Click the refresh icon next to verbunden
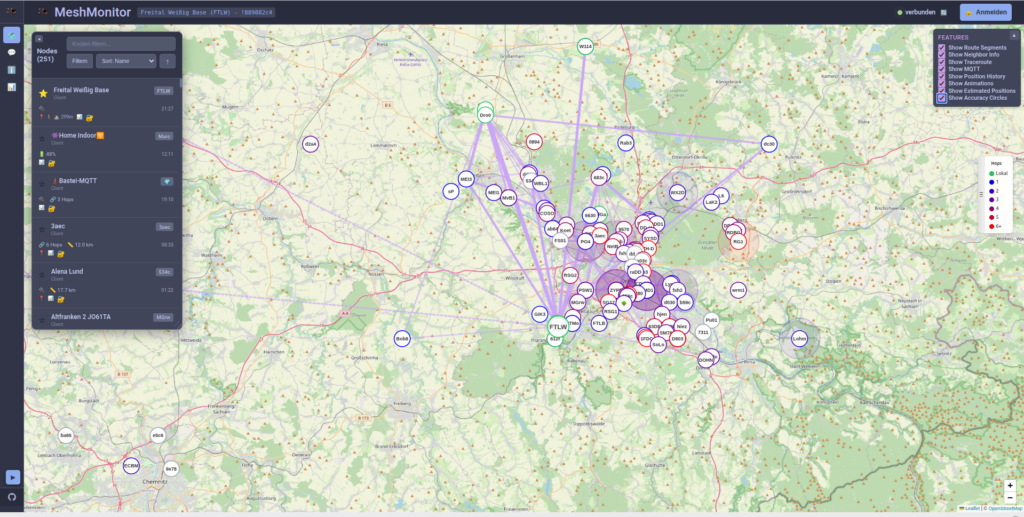 943,12
